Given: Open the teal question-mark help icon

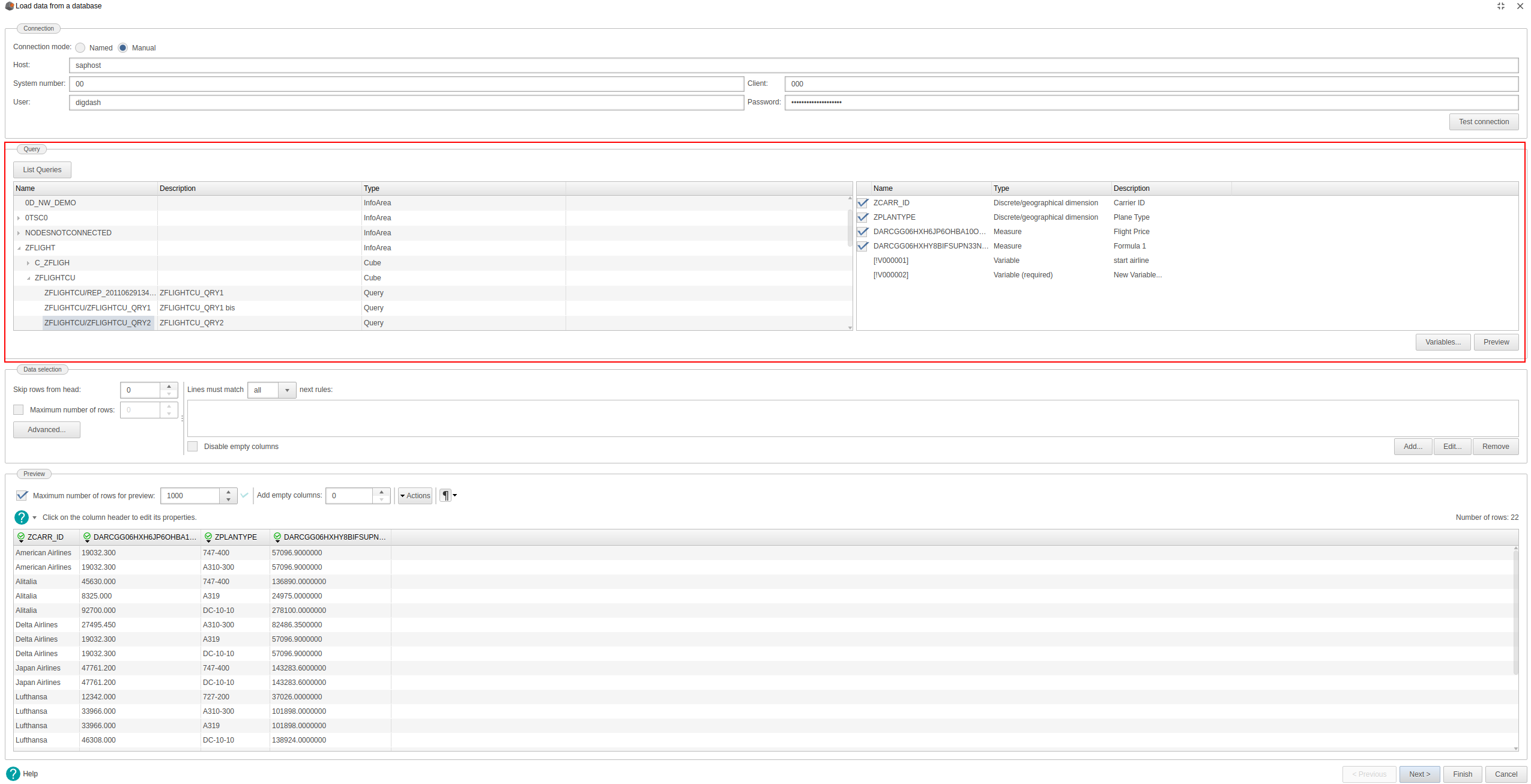Looking at the screenshot, I should tap(22, 517).
